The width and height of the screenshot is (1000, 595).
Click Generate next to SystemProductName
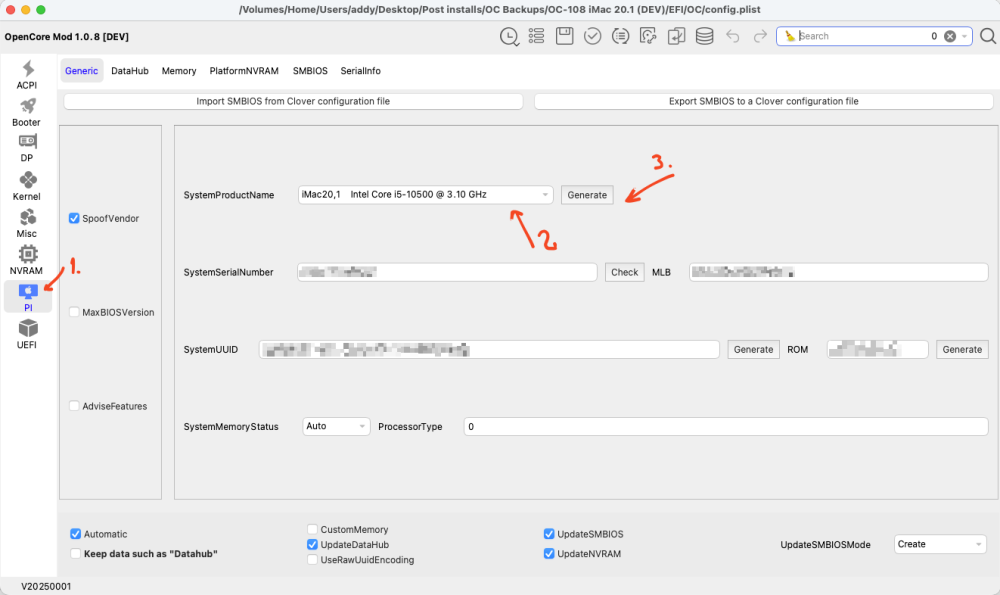[x=587, y=195]
